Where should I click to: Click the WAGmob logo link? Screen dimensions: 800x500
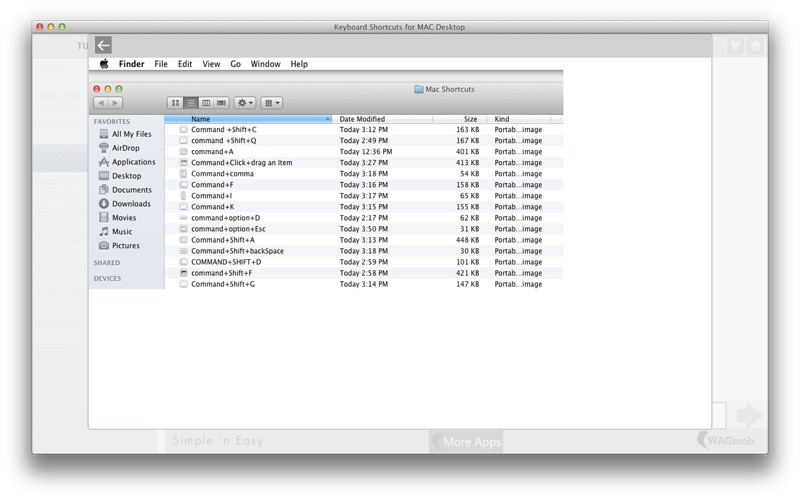coord(726,440)
